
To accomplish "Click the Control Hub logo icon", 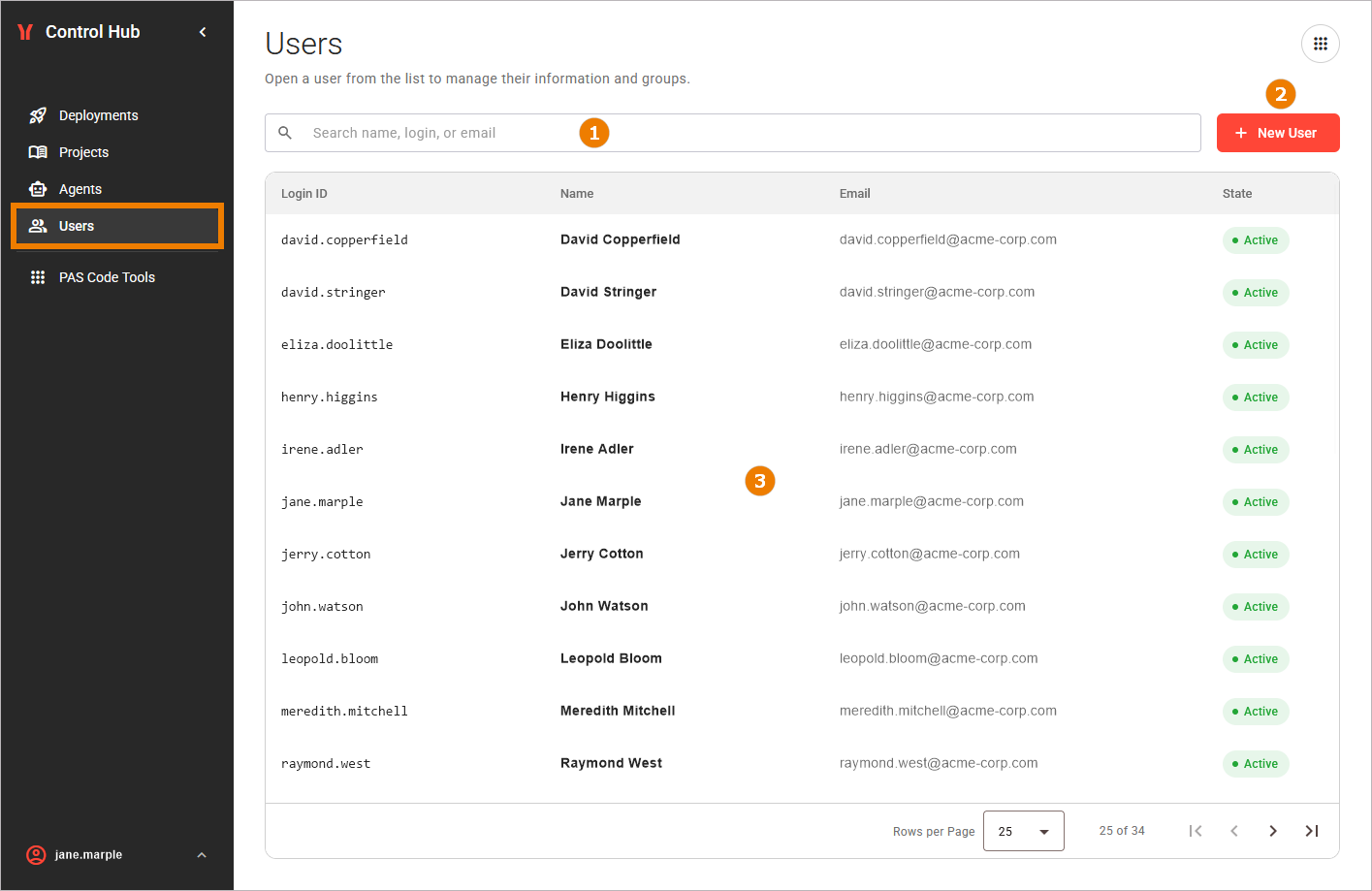I will [x=26, y=32].
